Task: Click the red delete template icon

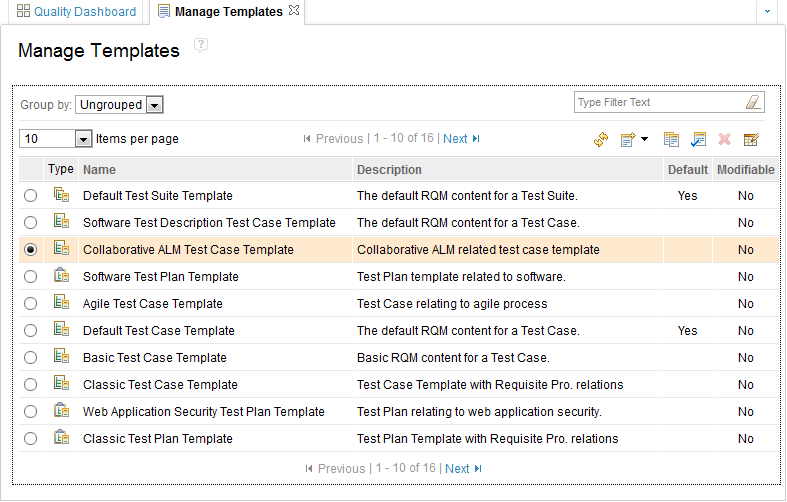Action: tap(724, 139)
